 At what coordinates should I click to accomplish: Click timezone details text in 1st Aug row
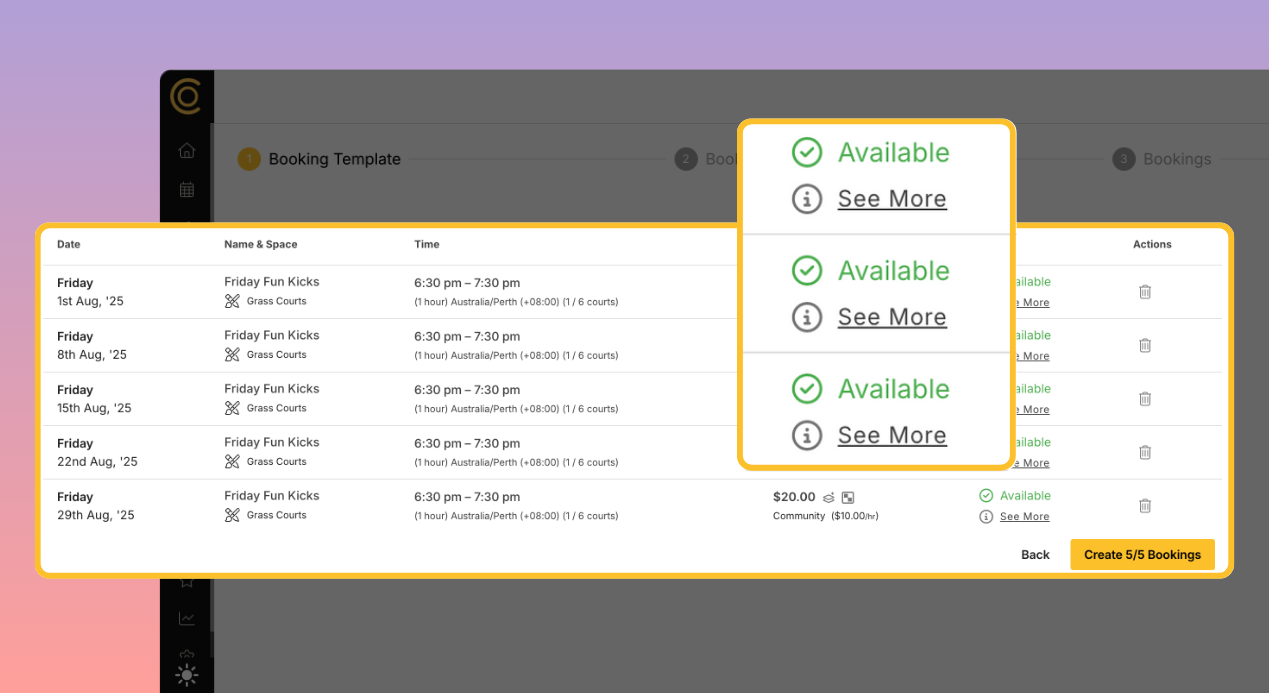[516, 302]
